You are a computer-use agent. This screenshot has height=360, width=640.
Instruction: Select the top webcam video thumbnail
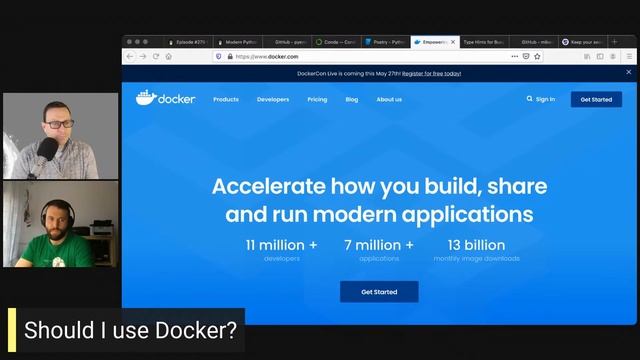[60, 136]
